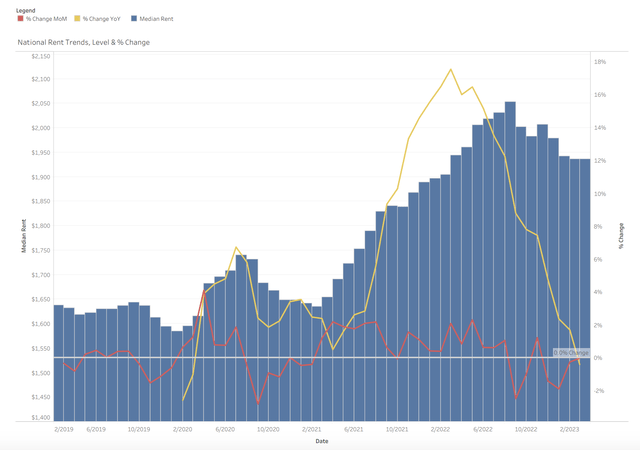Screen dimensions: 640x450
Task: Click the '$2,150' left axis label
Action: [x=41, y=56]
